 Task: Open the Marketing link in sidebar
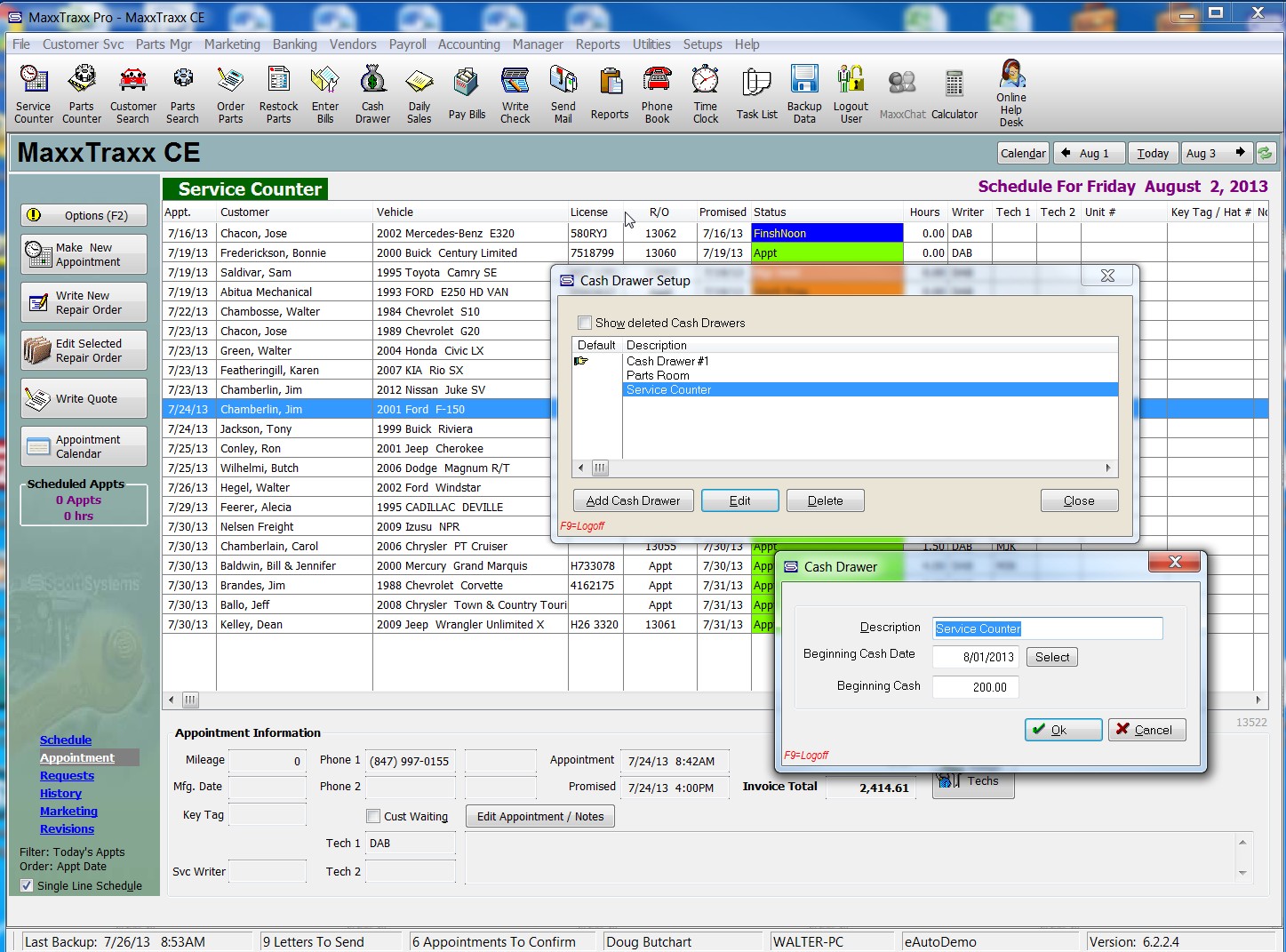tap(68, 811)
